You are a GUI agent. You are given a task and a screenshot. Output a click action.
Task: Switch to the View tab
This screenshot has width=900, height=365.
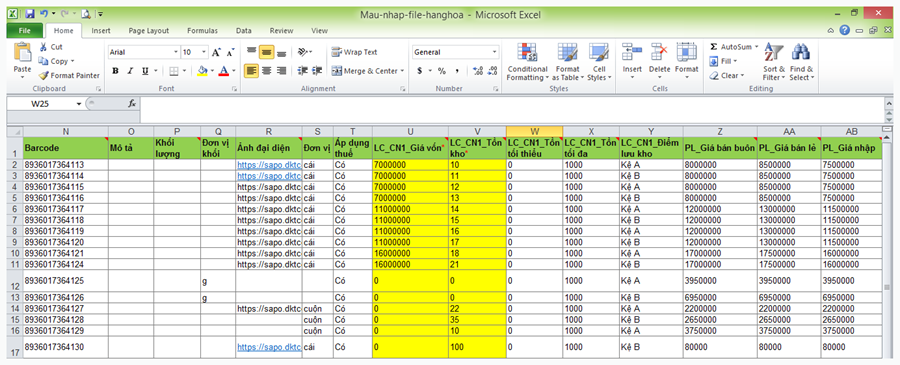(319, 31)
